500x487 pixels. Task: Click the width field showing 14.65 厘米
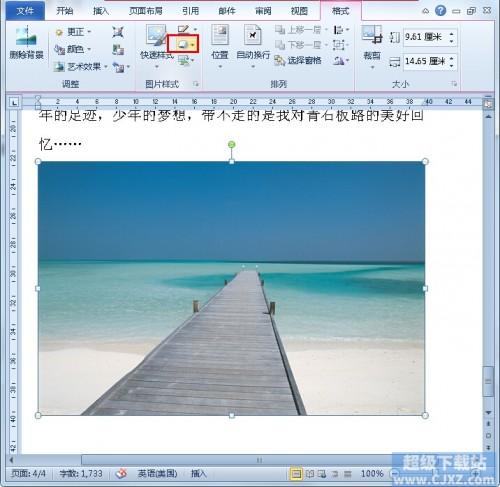coord(426,61)
